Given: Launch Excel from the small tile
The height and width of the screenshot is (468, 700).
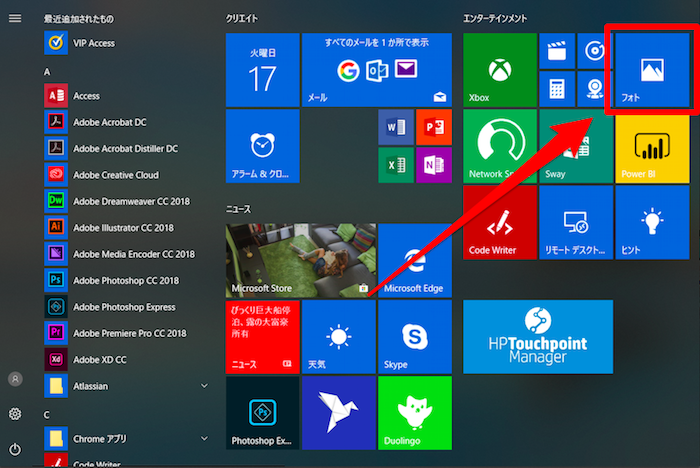Looking at the screenshot, I should point(396,165).
